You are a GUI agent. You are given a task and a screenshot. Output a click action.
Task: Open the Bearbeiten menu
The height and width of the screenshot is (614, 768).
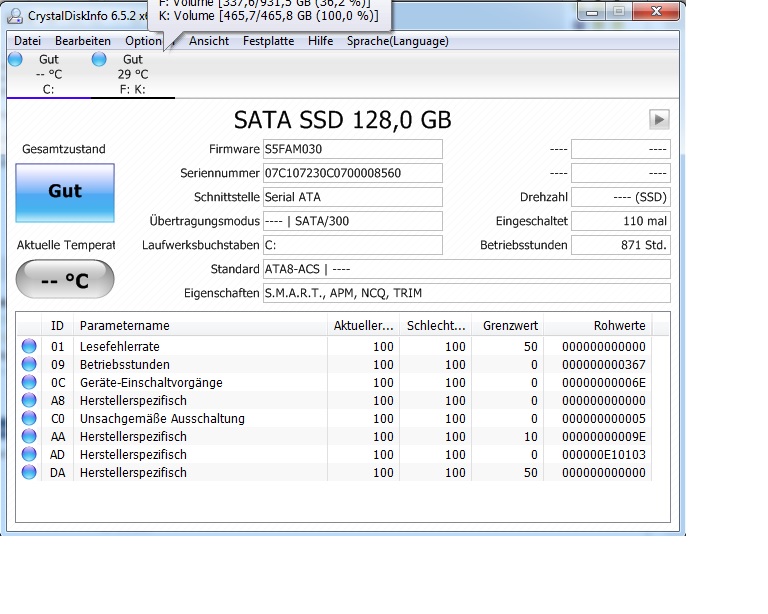83,41
